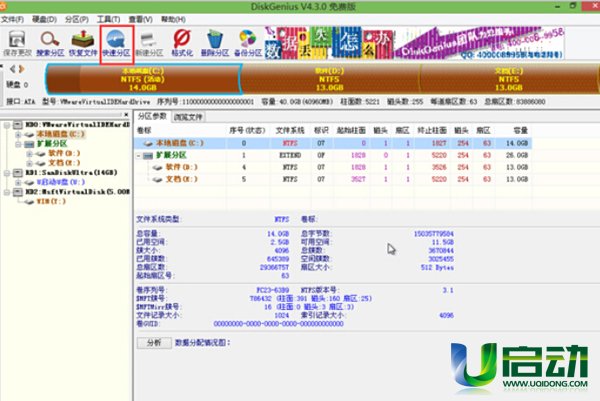Click the 分析 (Analyze) button
The image size is (600, 401).
tap(154, 343)
